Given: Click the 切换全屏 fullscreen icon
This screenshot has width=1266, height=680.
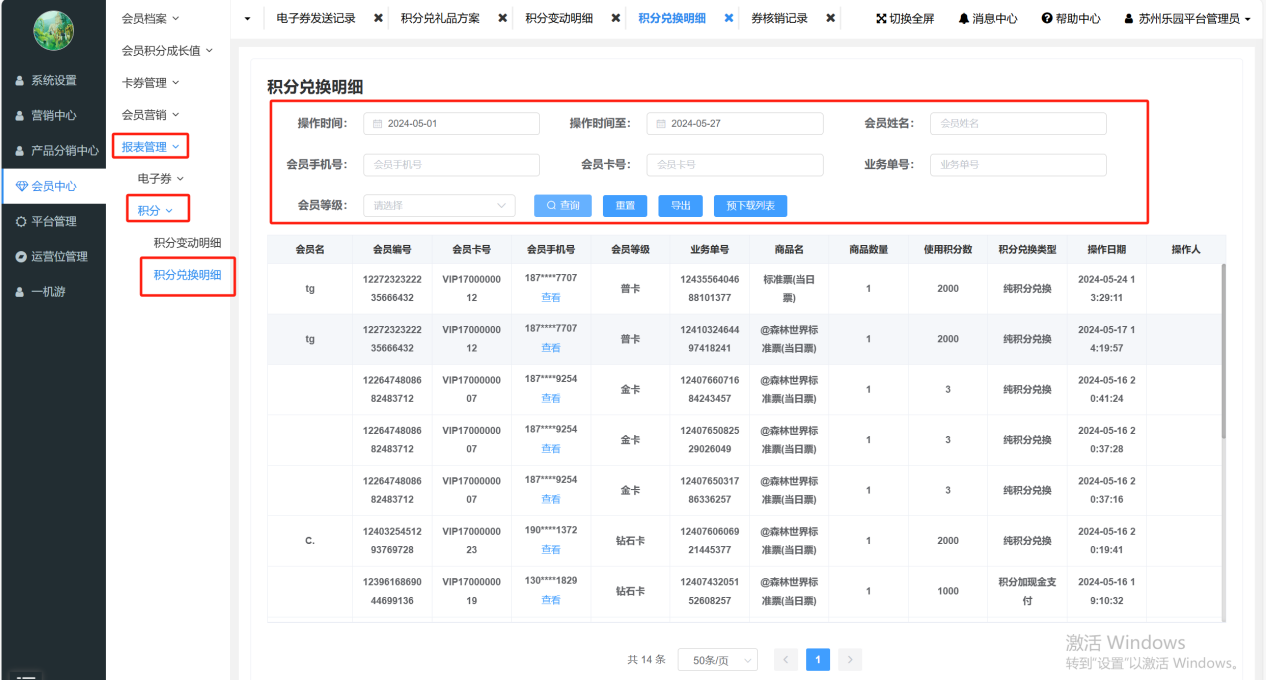Looking at the screenshot, I should coord(881,19).
